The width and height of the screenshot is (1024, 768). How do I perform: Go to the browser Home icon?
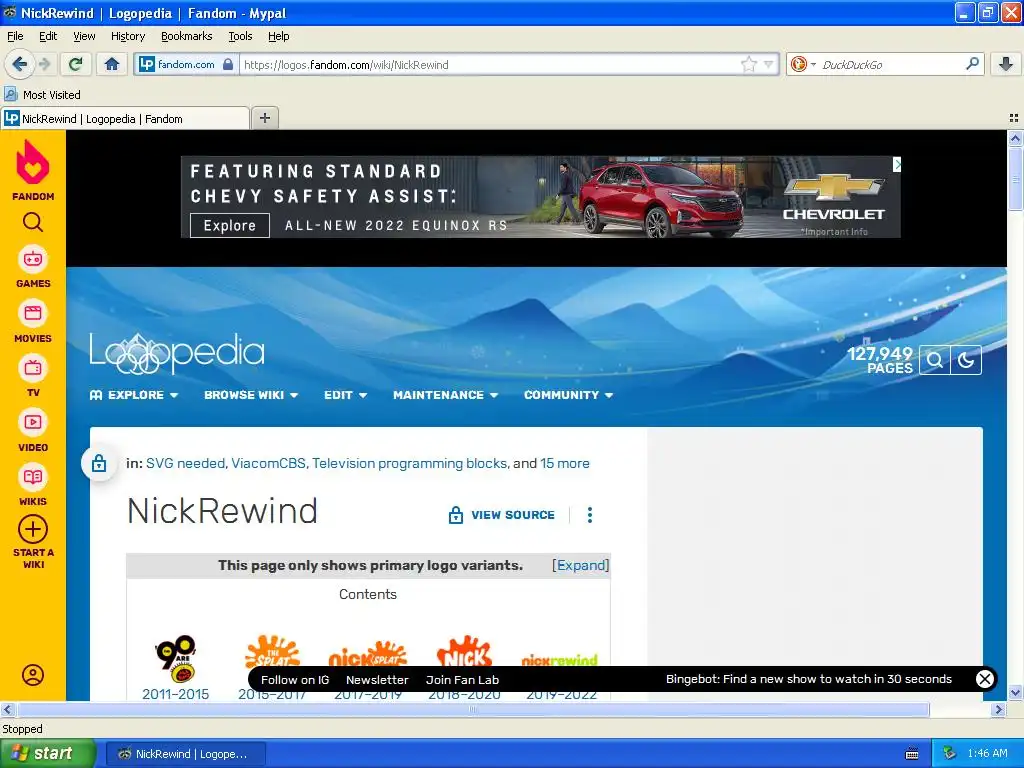pos(112,64)
